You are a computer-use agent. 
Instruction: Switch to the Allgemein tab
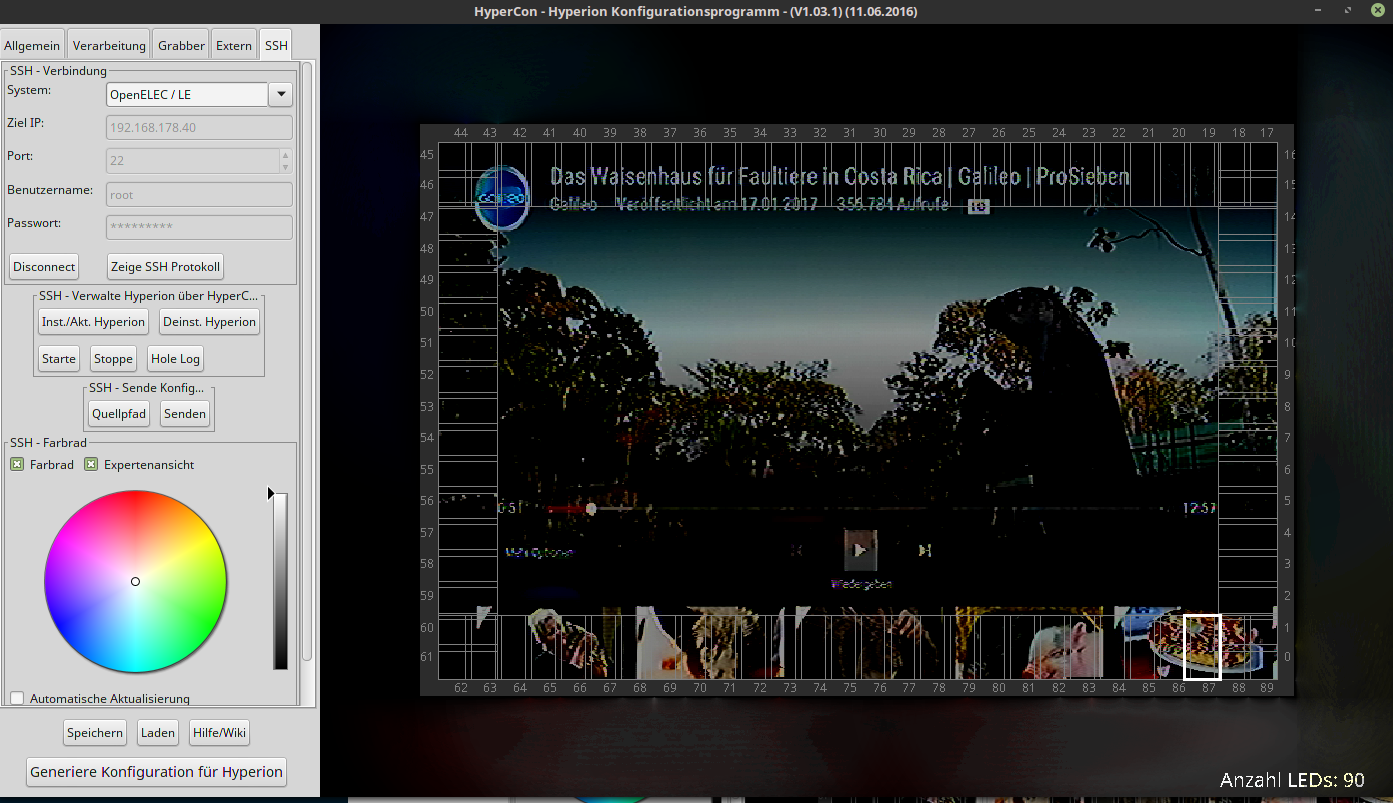[x=32, y=45]
